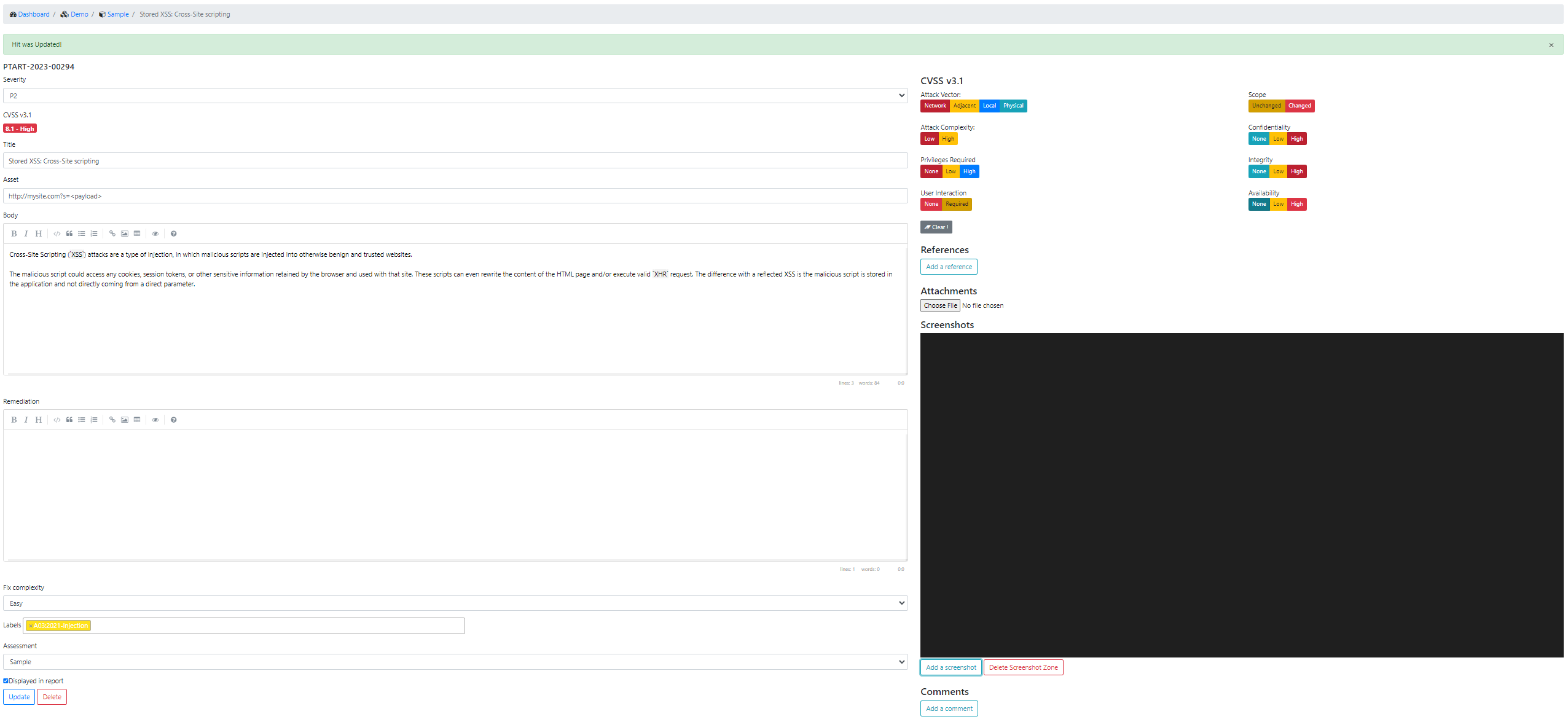
Task: Click Add a reference button
Action: [x=949, y=267]
